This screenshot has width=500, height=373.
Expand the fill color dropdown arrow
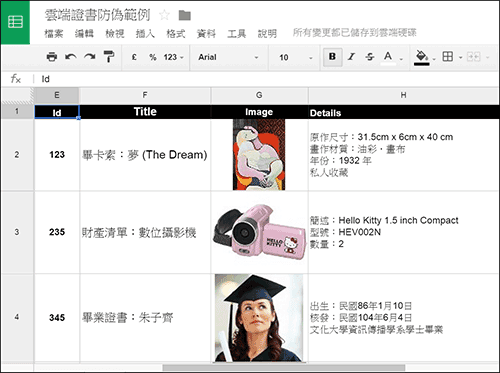pos(434,59)
